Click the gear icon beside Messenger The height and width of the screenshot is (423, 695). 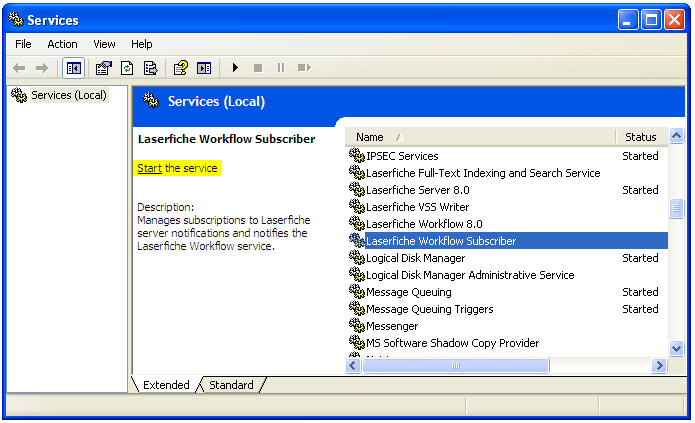356,325
